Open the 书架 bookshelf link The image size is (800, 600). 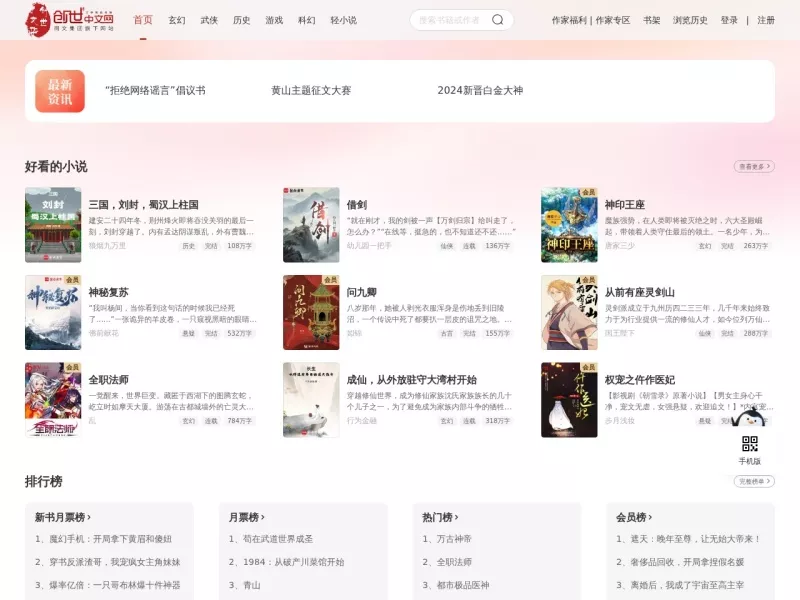click(652, 20)
